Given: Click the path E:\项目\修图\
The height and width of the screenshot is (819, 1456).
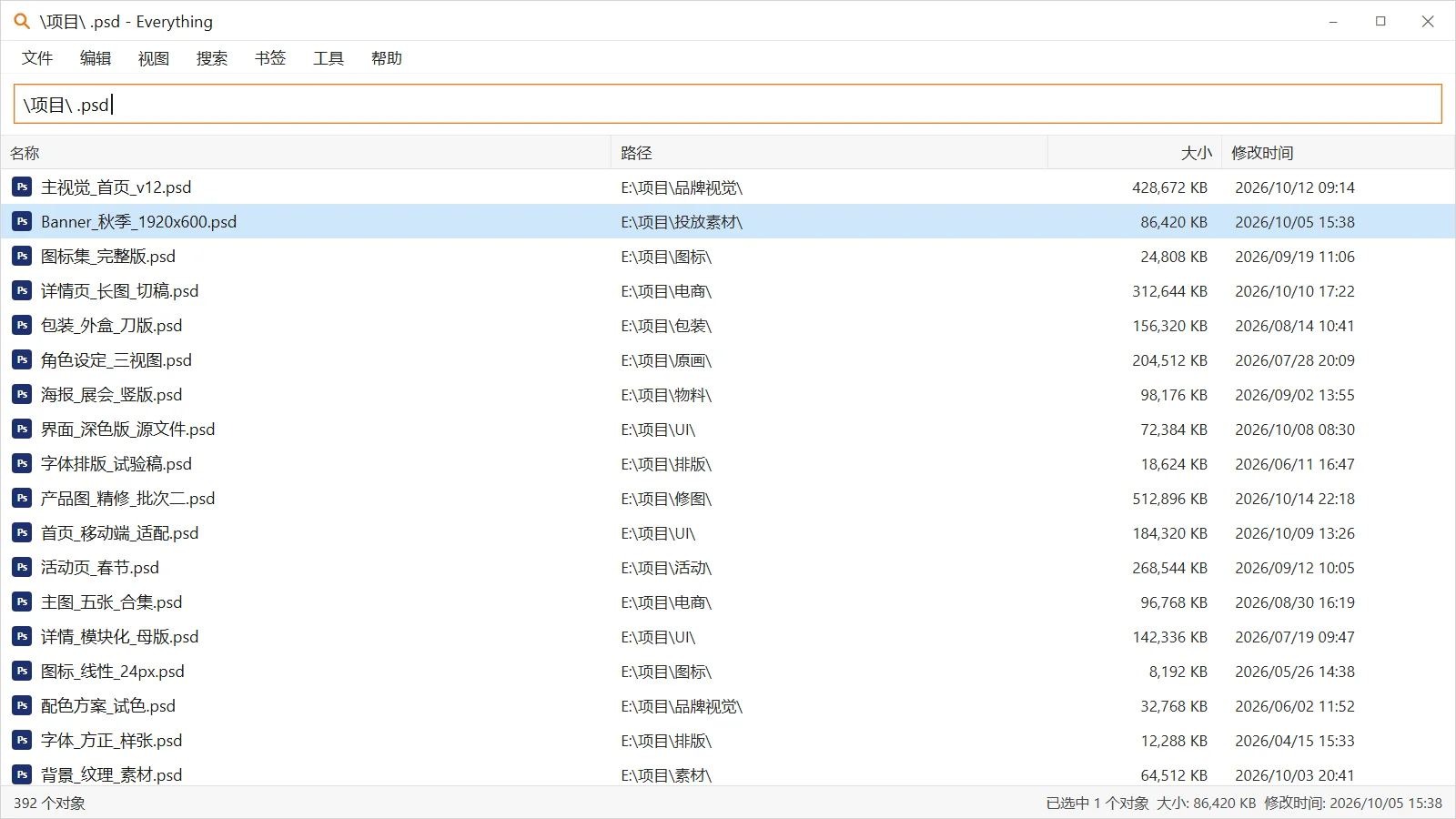Looking at the screenshot, I should (x=666, y=499).
